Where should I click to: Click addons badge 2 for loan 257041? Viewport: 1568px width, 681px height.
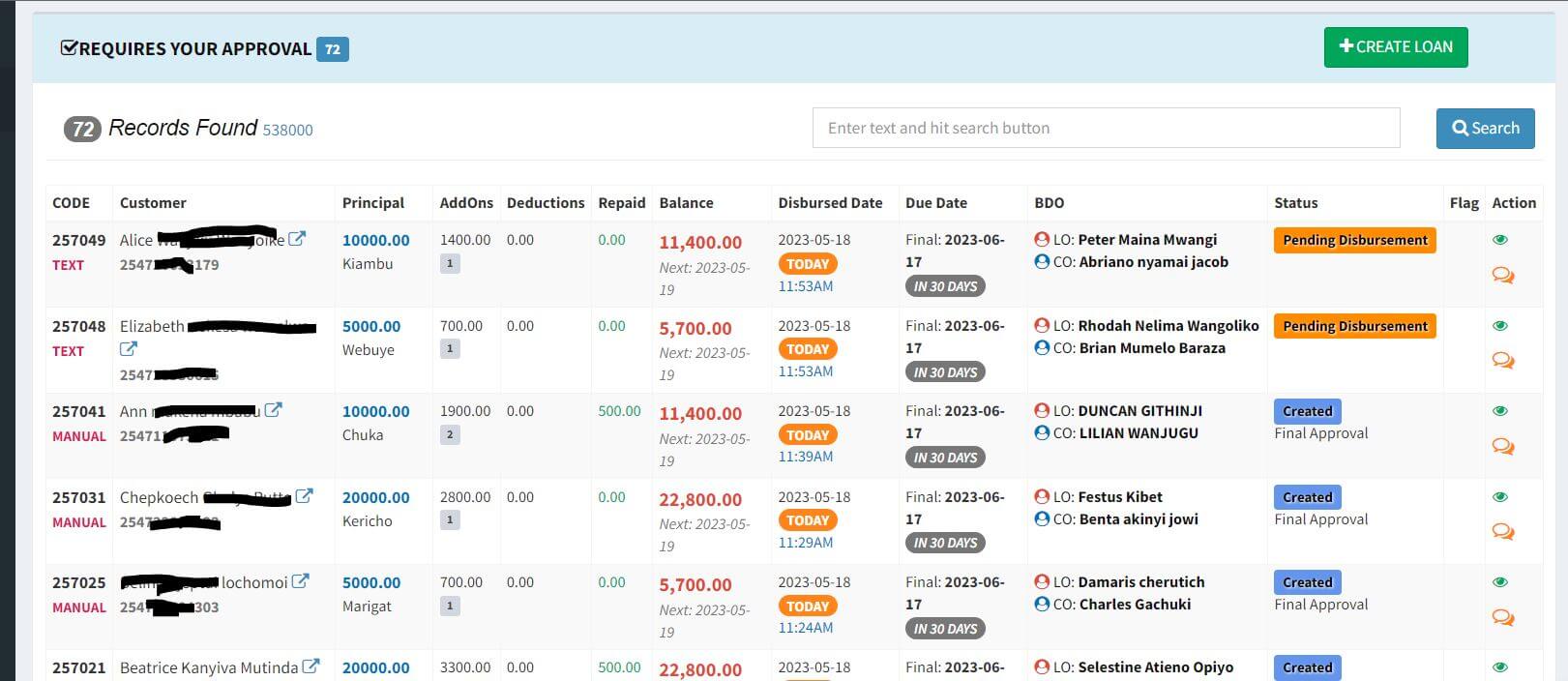coord(450,434)
